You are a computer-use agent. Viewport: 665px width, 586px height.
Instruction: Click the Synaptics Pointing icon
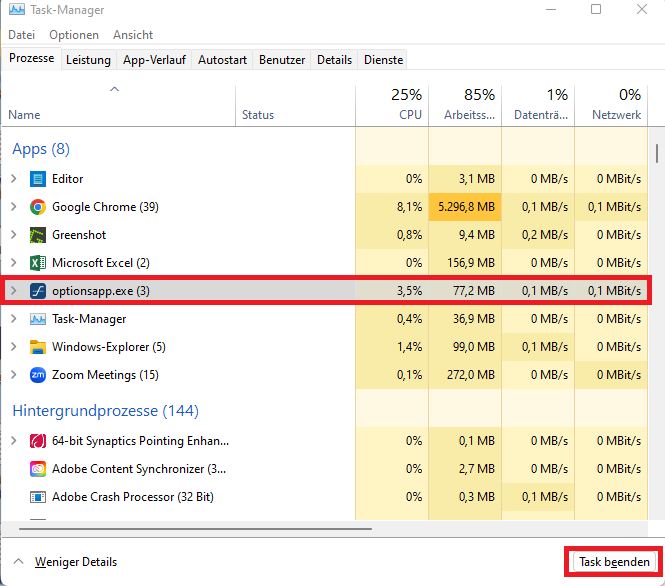point(38,441)
